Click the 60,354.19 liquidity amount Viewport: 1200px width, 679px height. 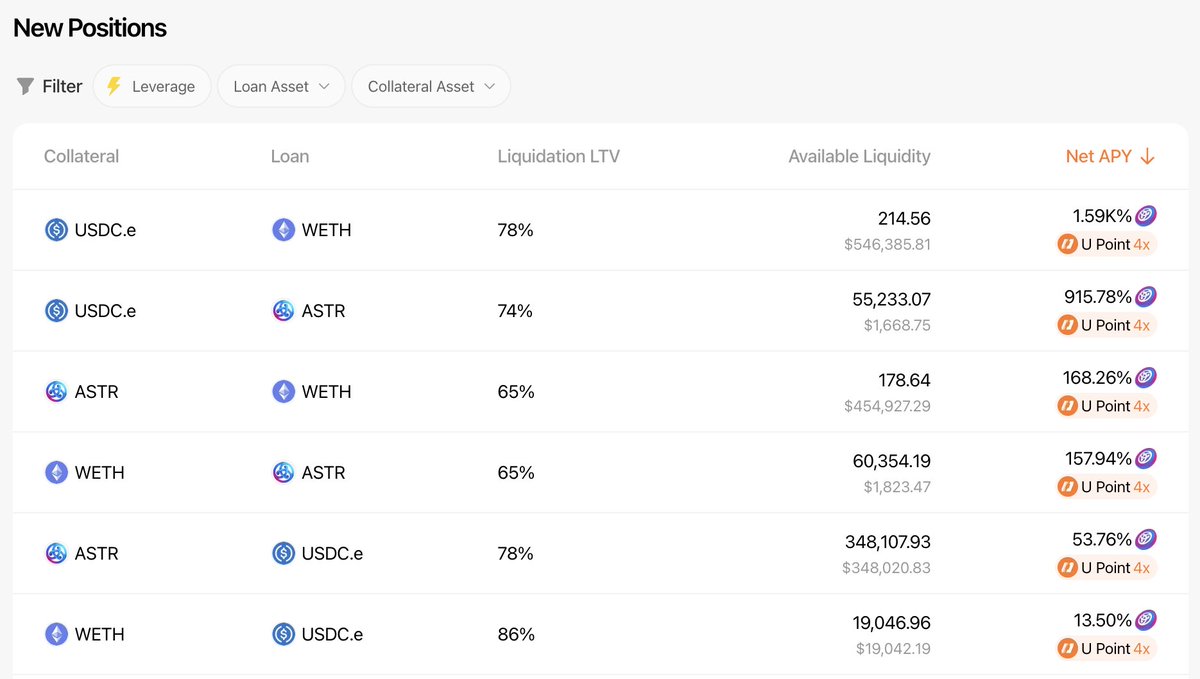[x=891, y=461]
